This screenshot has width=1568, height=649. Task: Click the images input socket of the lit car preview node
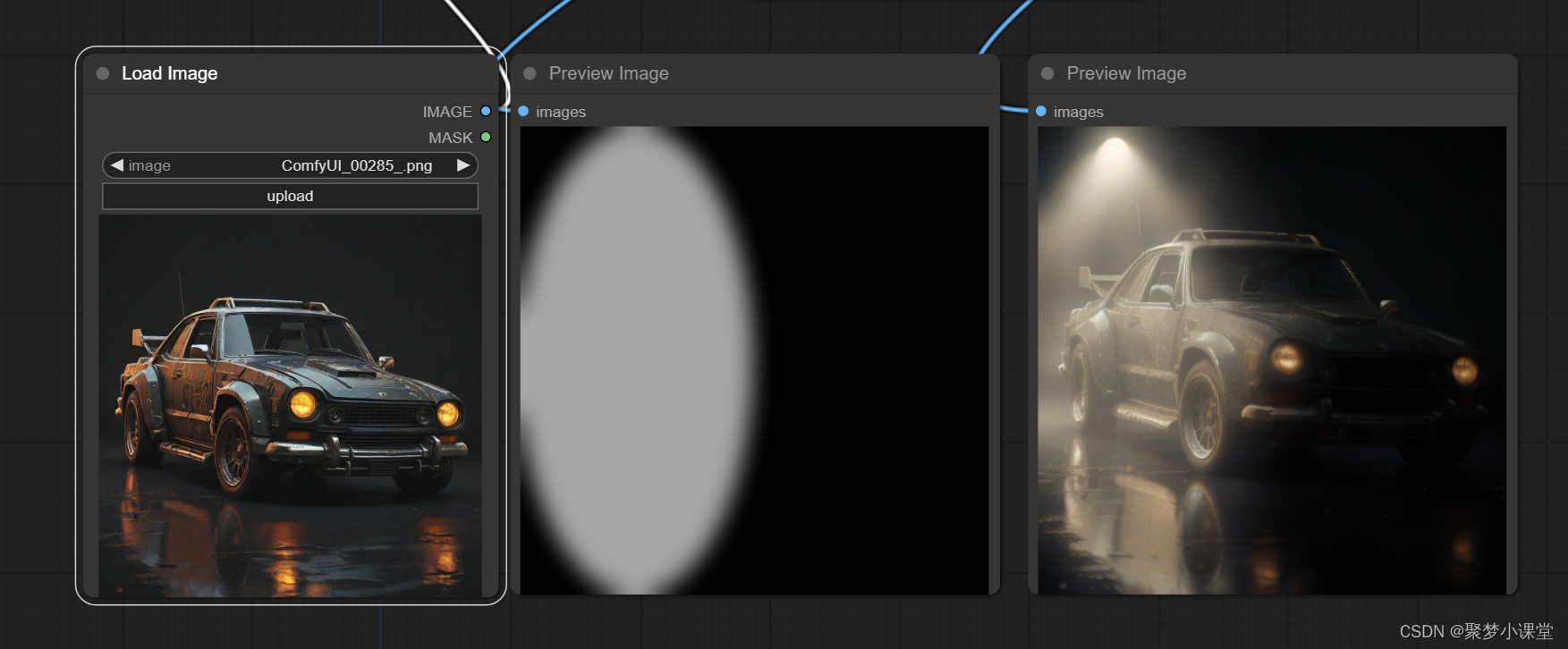pyautogui.click(x=1041, y=111)
